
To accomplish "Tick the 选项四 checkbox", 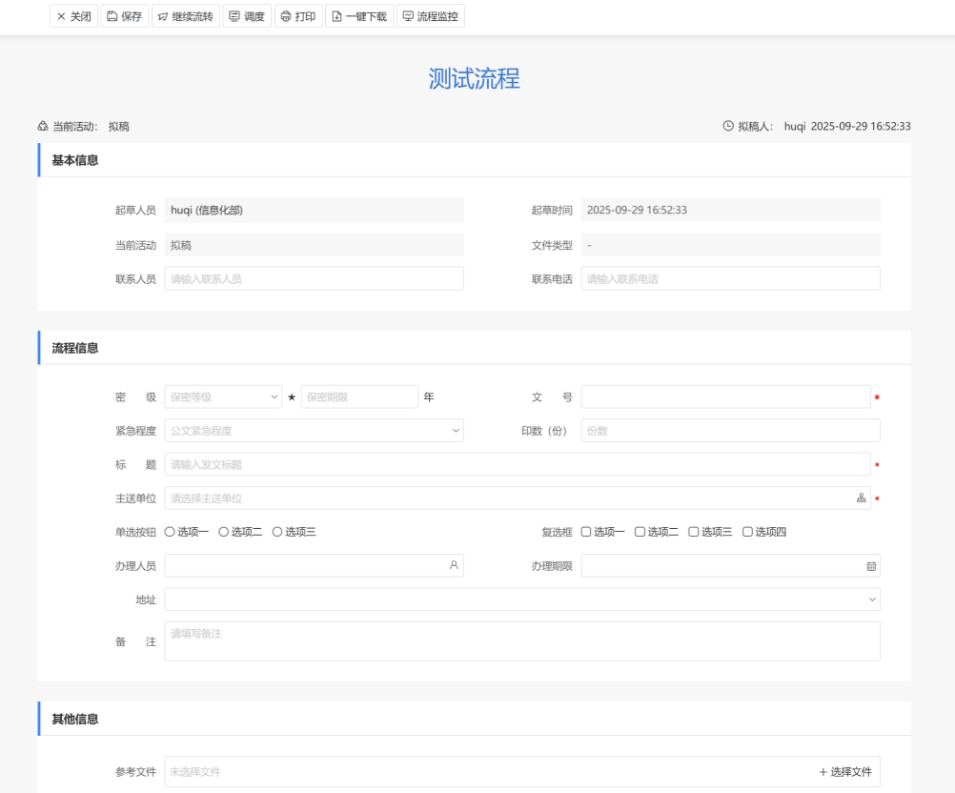I will [747, 532].
